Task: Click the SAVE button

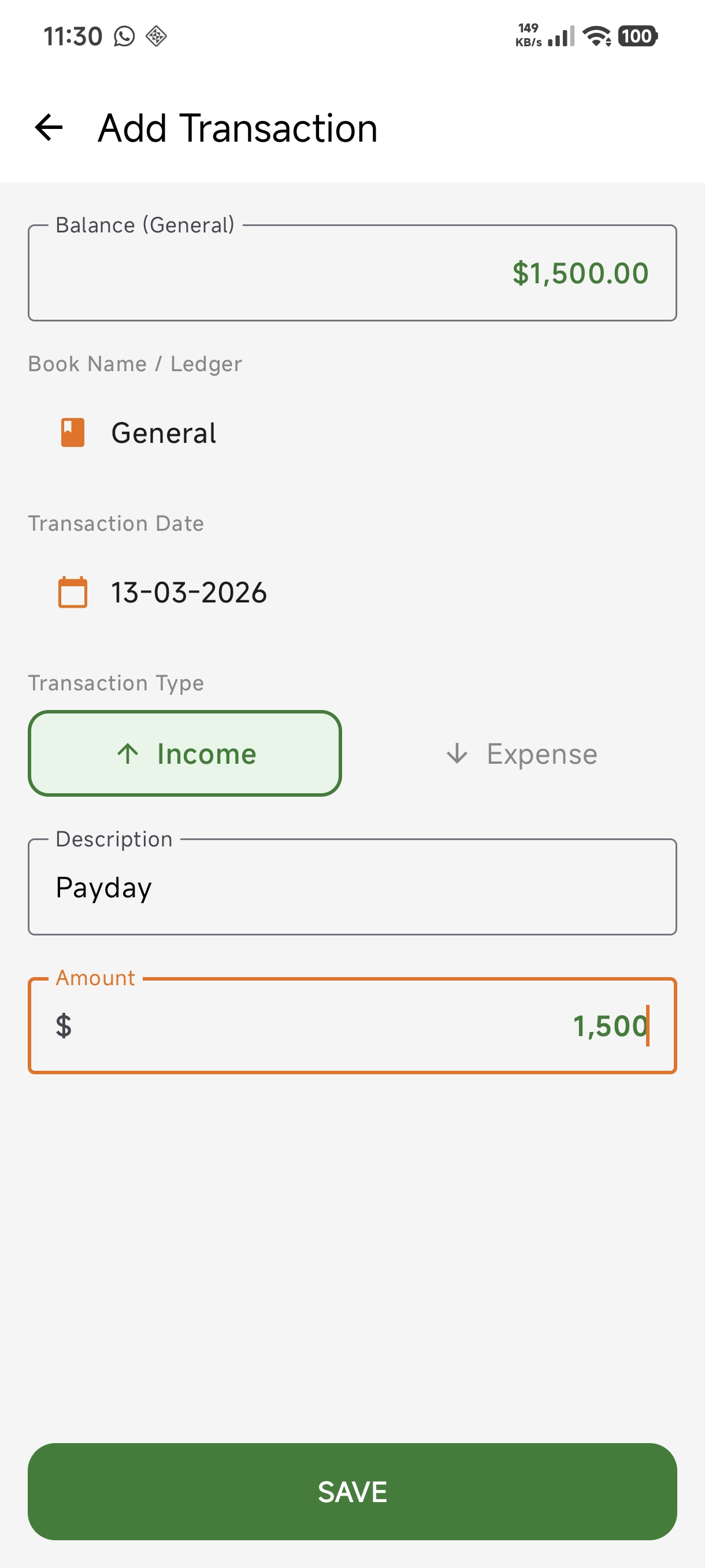Action: 352,1492
